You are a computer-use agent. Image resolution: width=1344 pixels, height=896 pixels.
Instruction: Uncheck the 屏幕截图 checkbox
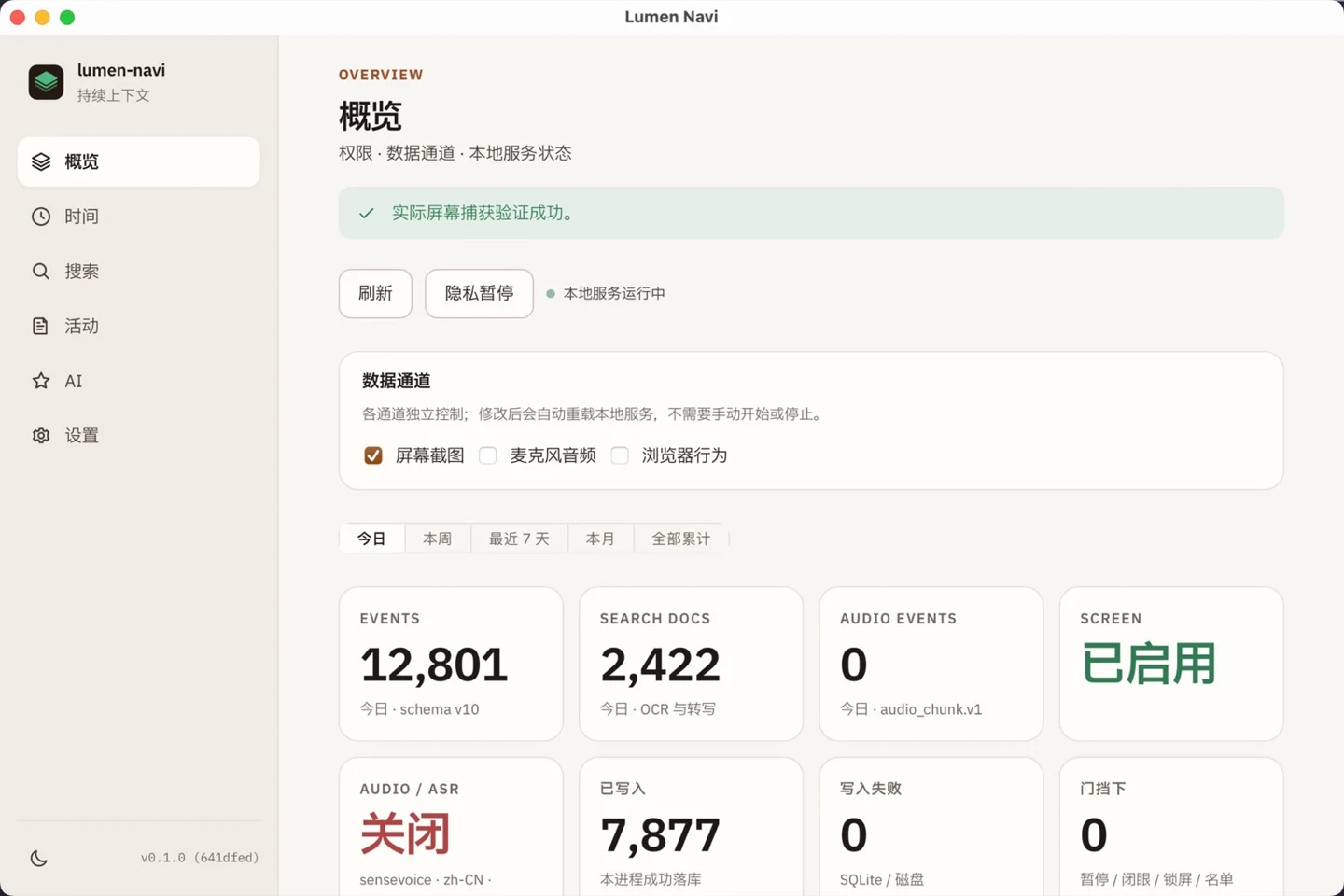click(373, 455)
